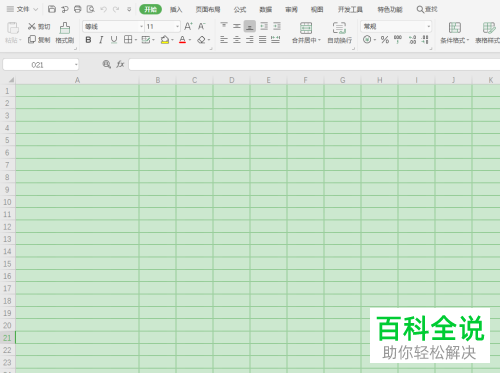Switch to the View (视图) tab
Screen dimensions: 500x373
[317, 9]
